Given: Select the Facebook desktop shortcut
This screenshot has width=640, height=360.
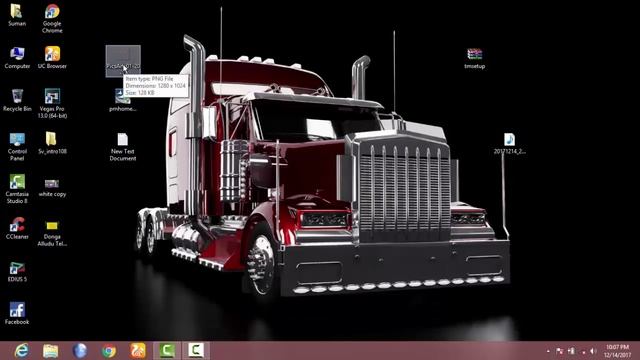Looking at the screenshot, I should 17,313.
